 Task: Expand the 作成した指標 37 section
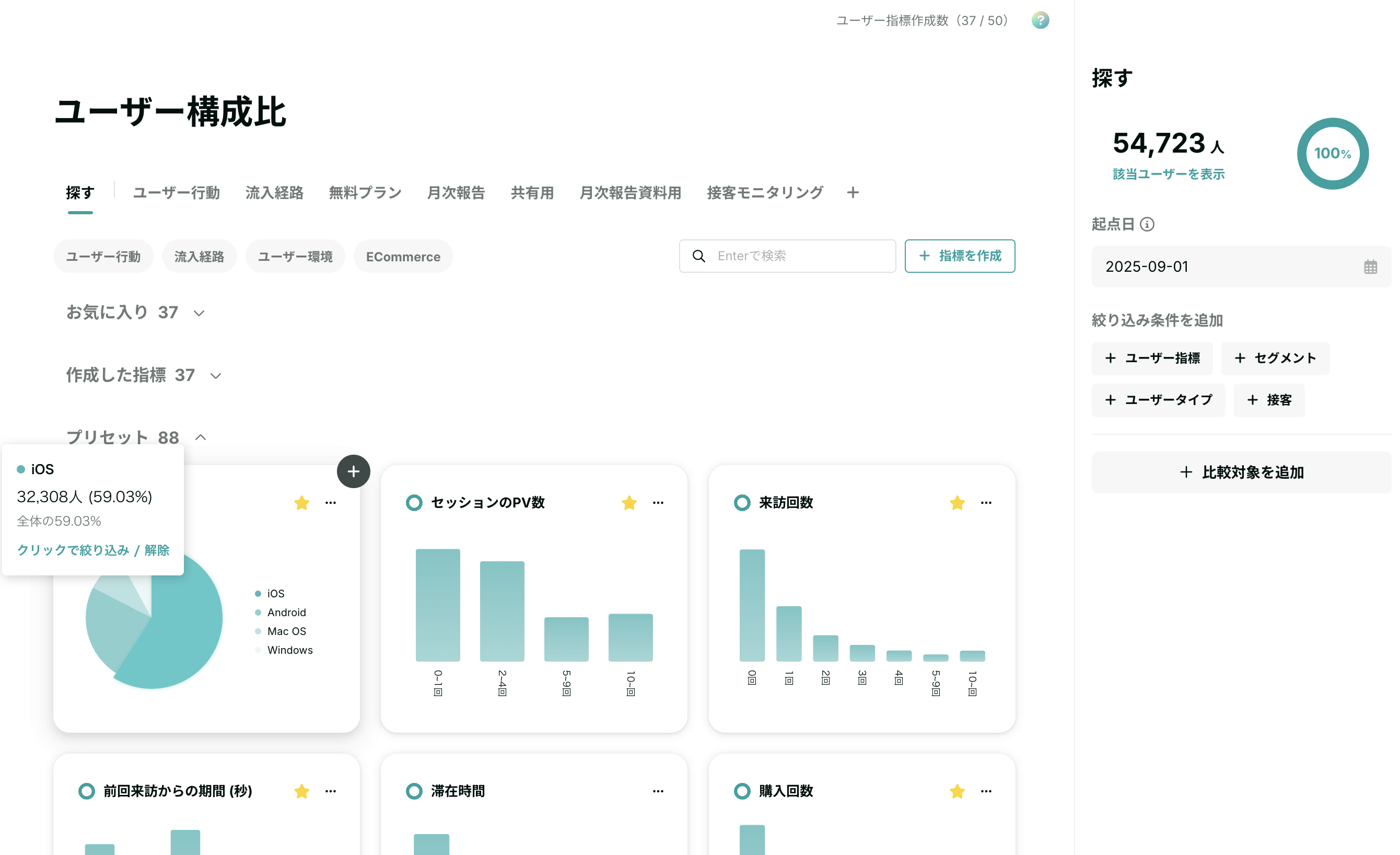143,375
